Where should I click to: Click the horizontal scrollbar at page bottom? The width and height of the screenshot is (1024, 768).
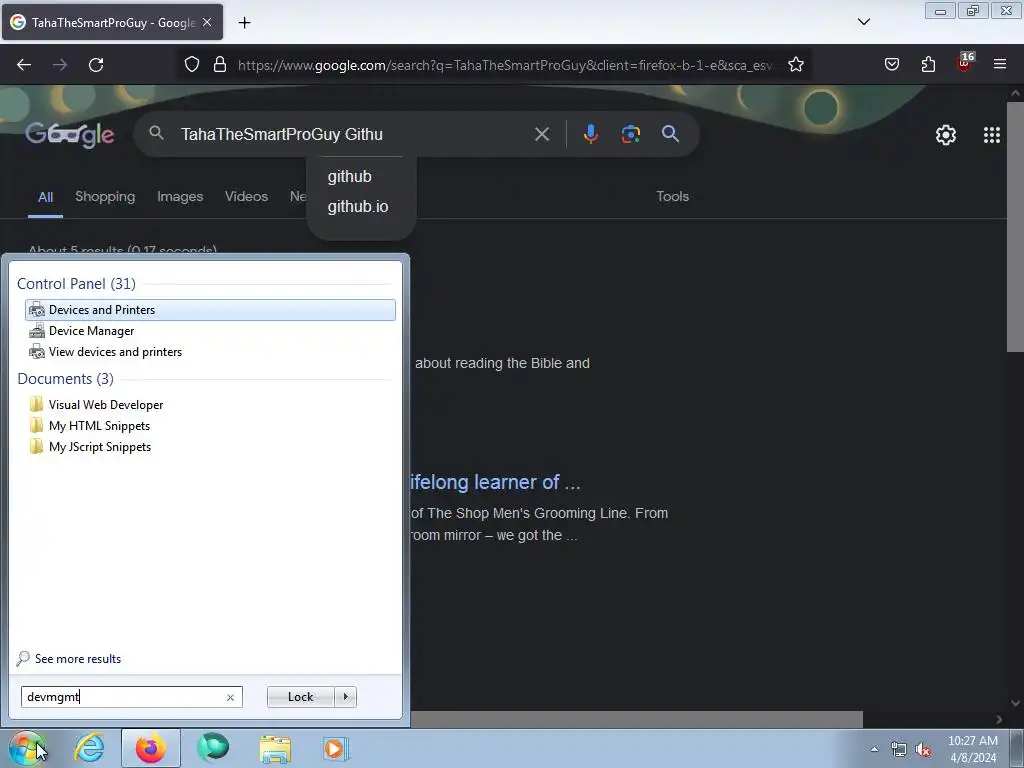click(x=635, y=720)
